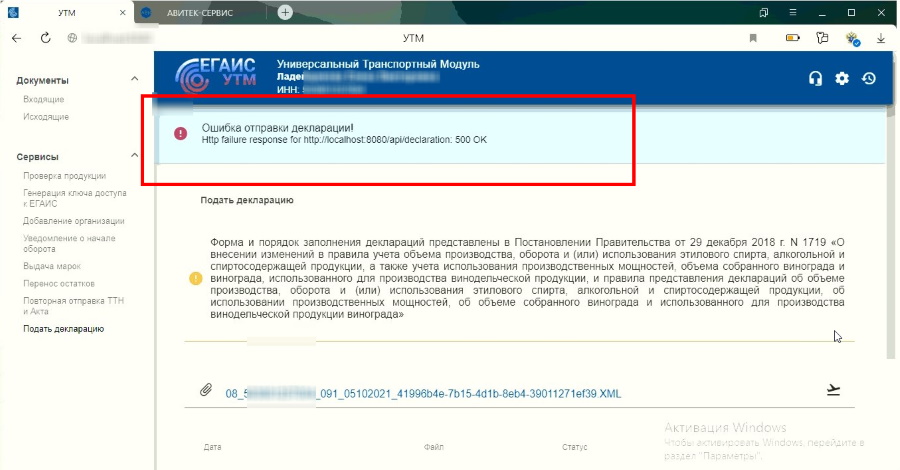Go back with the browser arrow
The height and width of the screenshot is (470, 900).
[17, 38]
